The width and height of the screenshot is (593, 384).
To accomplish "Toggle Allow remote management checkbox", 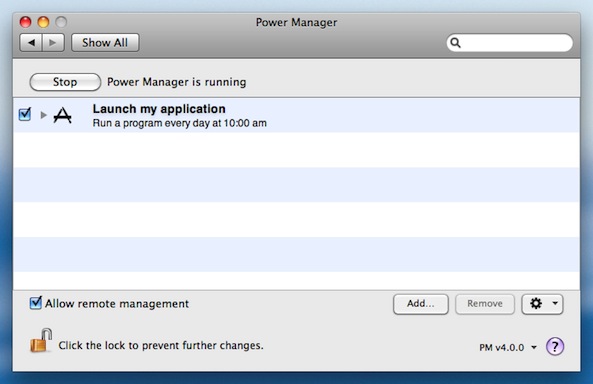I will pos(36,303).
